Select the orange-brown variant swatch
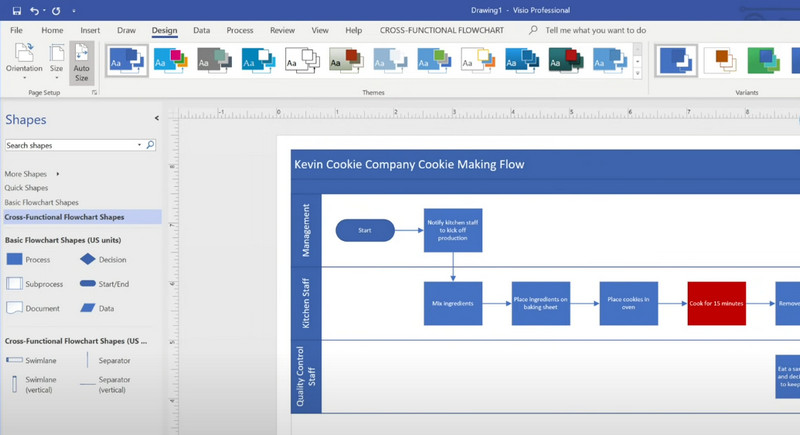The height and width of the screenshot is (435, 800). pos(720,60)
